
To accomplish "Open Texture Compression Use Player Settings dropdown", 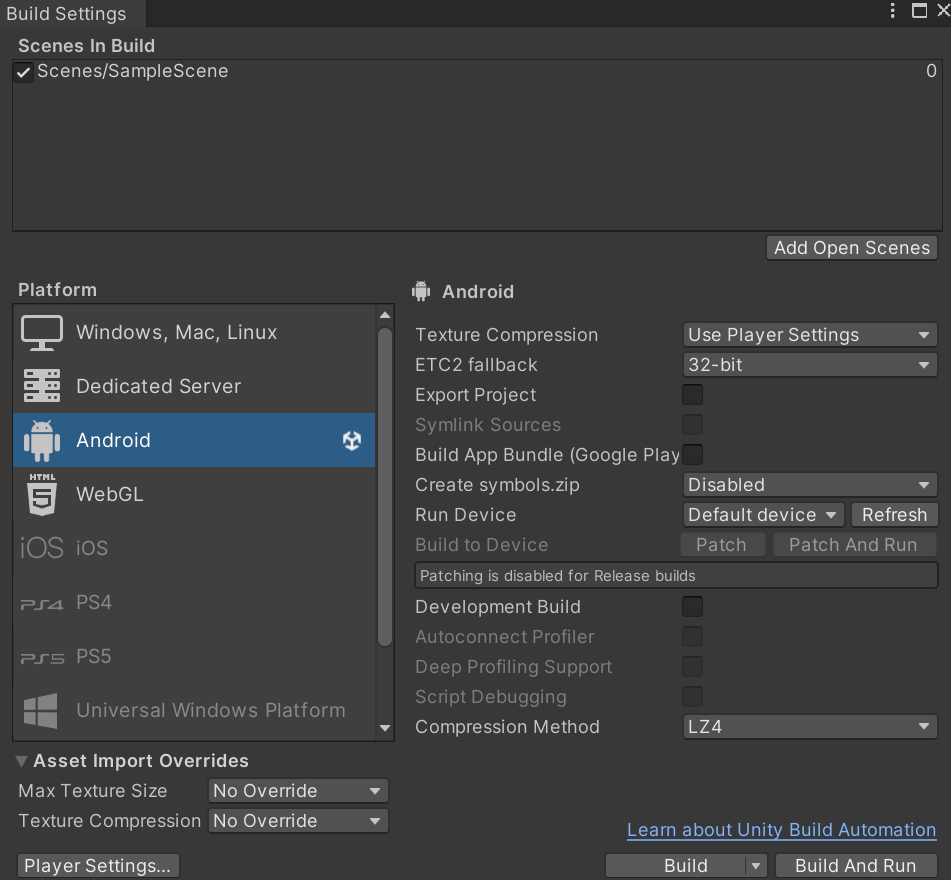I will [x=810, y=335].
